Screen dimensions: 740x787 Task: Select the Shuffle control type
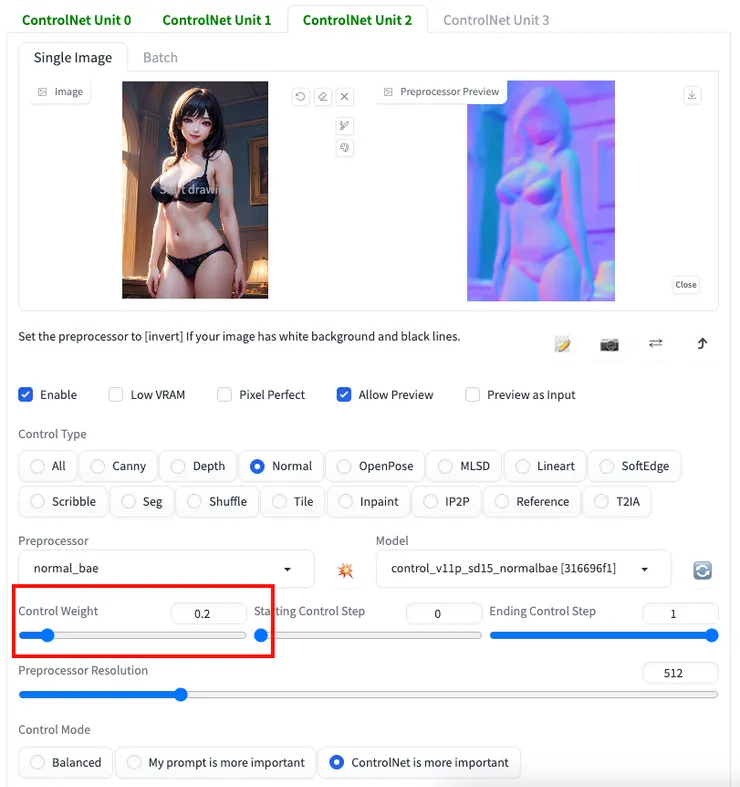(x=217, y=501)
